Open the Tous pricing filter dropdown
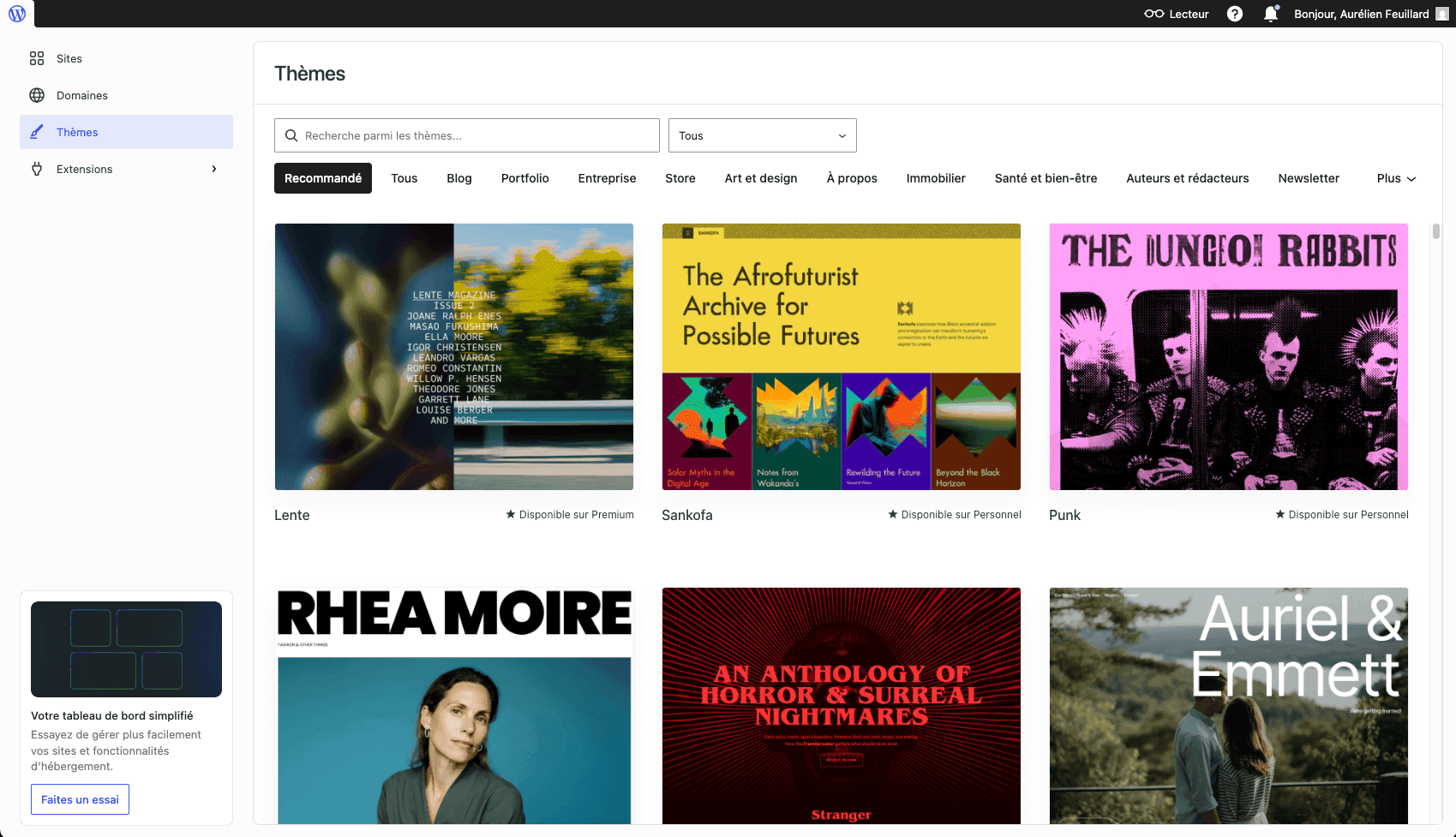Image resolution: width=1456 pixels, height=837 pixels. click(x=762, y=135)
